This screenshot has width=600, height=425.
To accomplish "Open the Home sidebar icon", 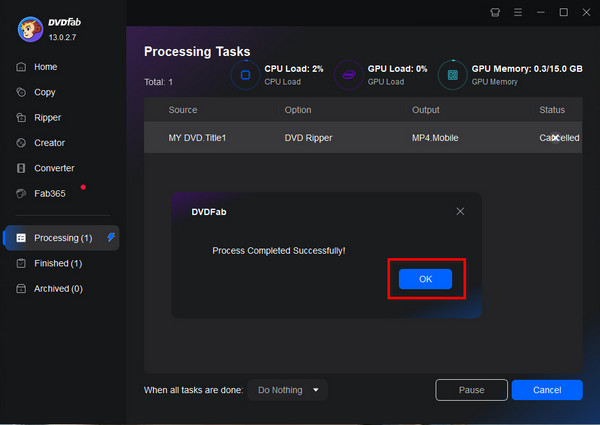I will tap(21, 67).
